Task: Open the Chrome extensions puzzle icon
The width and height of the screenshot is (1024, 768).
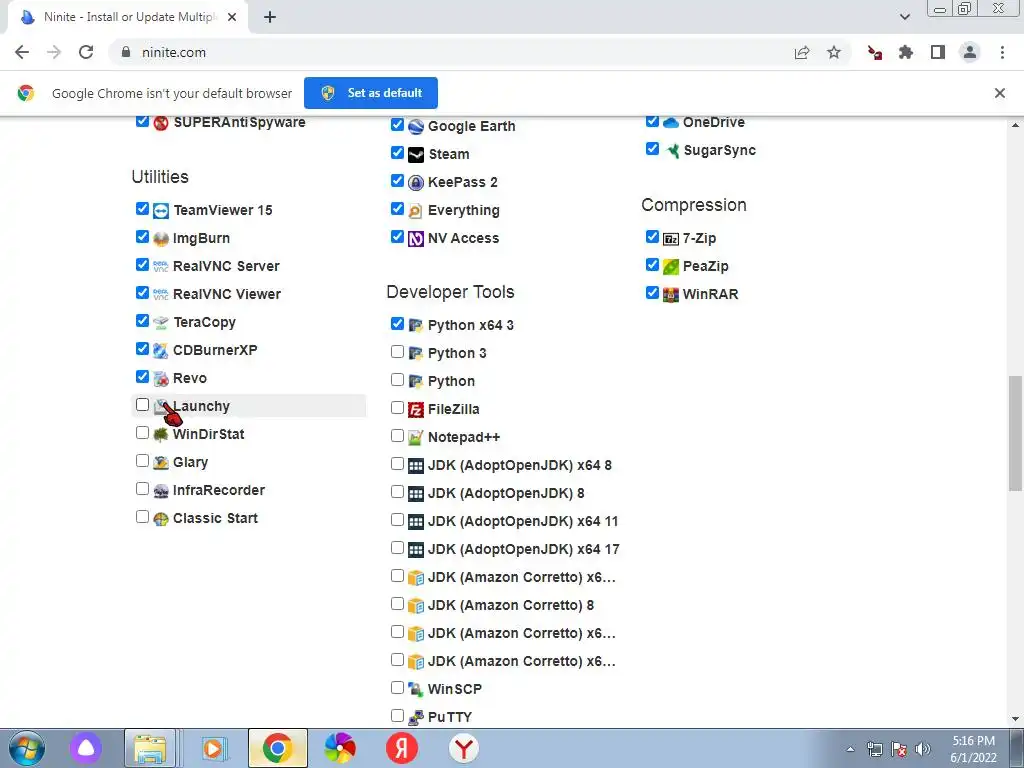Action: click(x=906, y=52)
